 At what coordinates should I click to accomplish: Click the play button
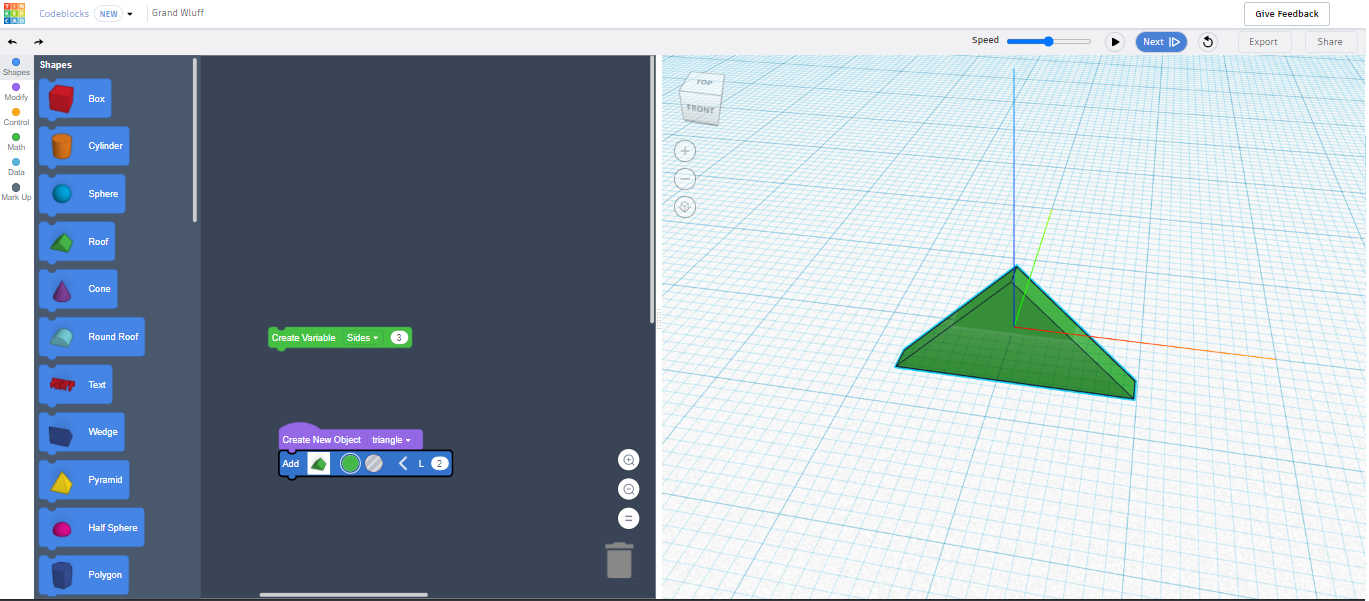click(1115, 42)
